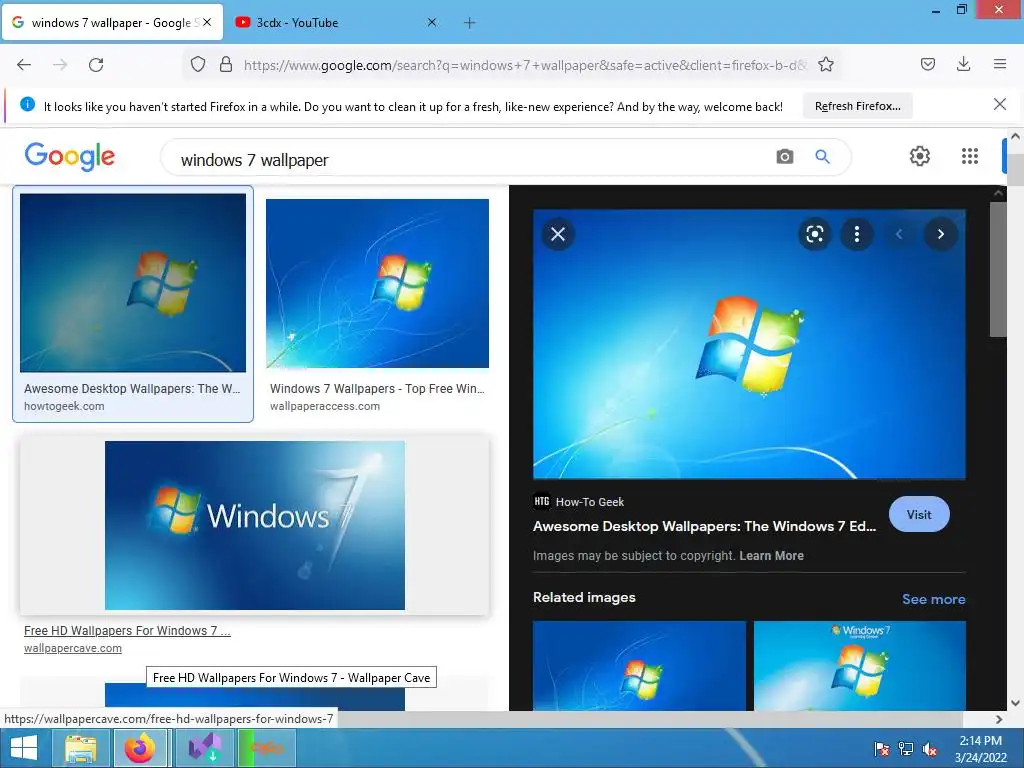Click the HTG favicon in the preview

[541, 501]
